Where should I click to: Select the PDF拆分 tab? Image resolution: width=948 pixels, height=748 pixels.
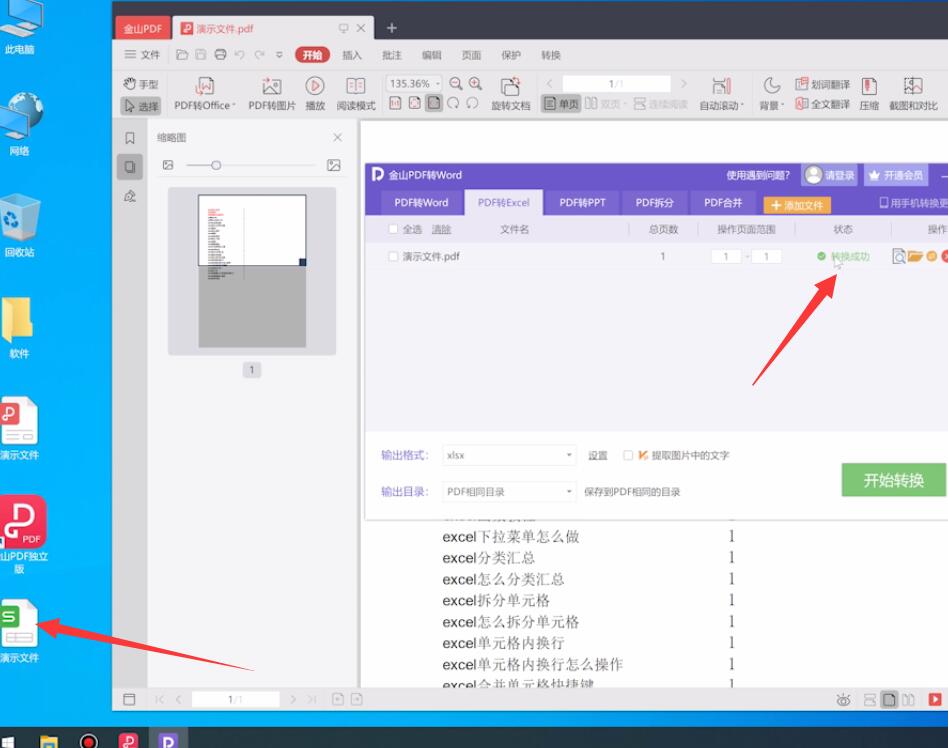click(x=654, y=203)
